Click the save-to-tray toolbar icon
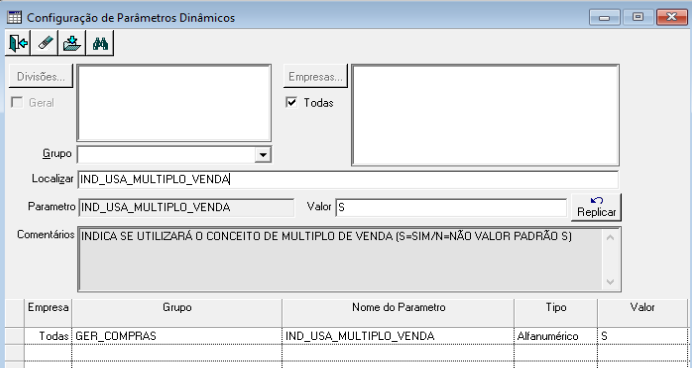The image size is (692, 368). pyautogui.click(x=72, y=43)
